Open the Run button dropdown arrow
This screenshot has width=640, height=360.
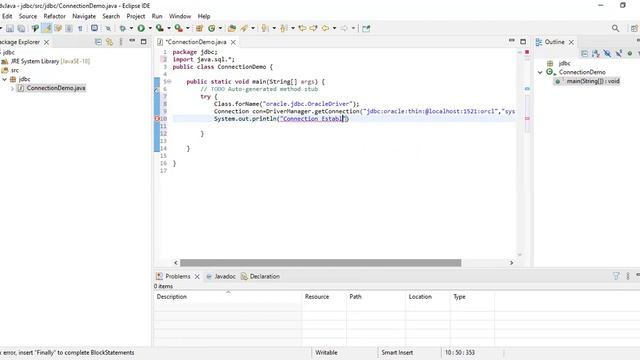point(150,28)
